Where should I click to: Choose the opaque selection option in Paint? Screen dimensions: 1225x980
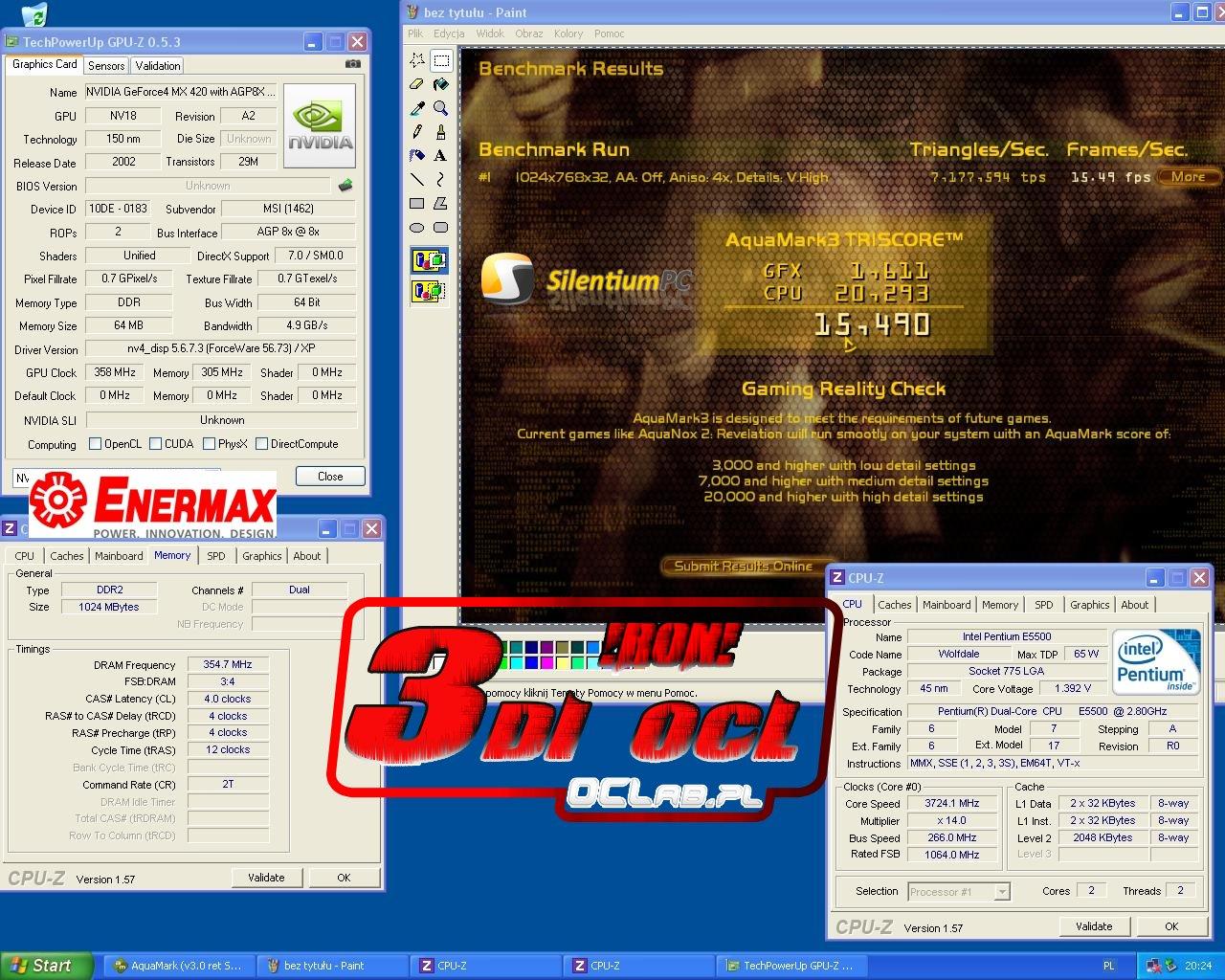click(429, 260)
